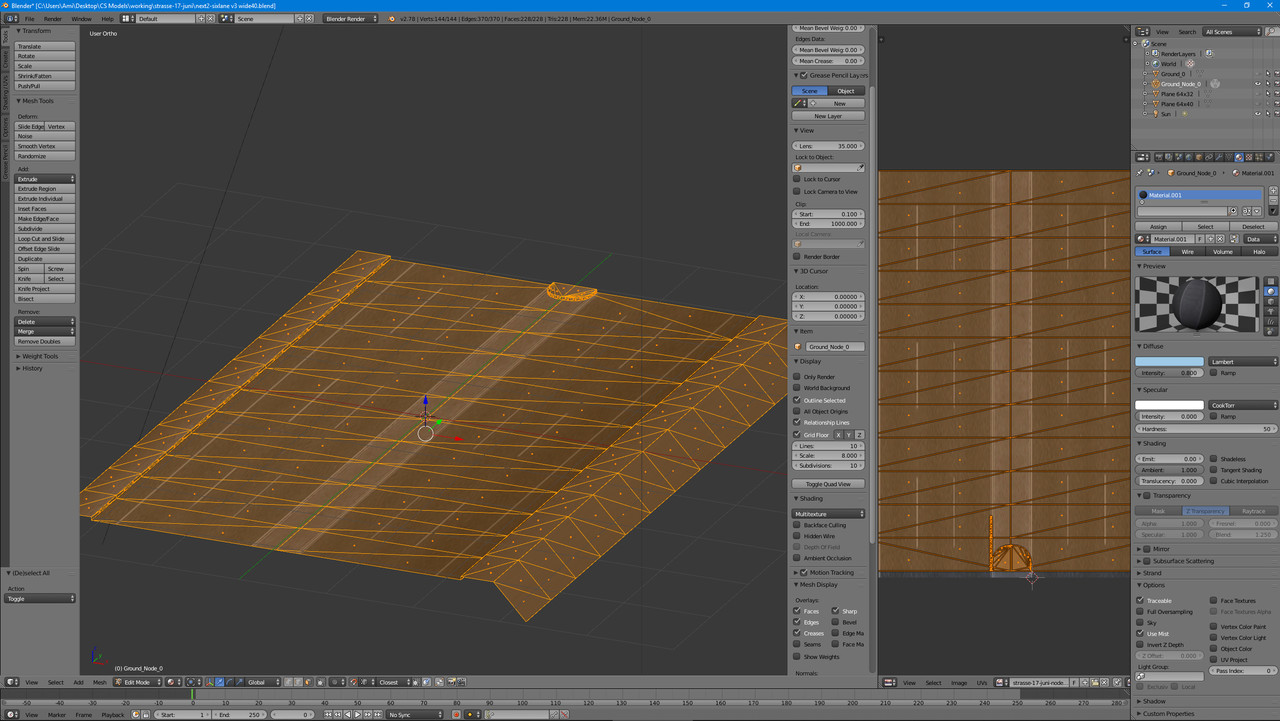This screenshot has height=721, width=1280.
Task: Disable the Traceable option checkbox
Action: pos(1140,600)
